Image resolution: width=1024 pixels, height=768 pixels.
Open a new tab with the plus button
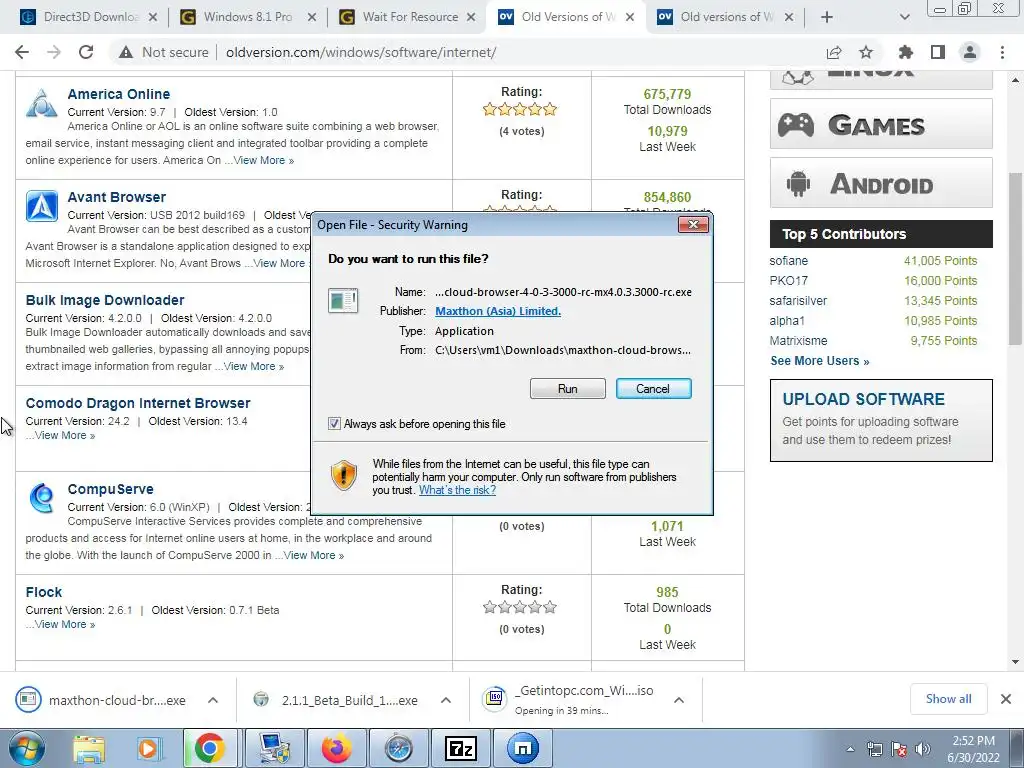click(827, 17)
